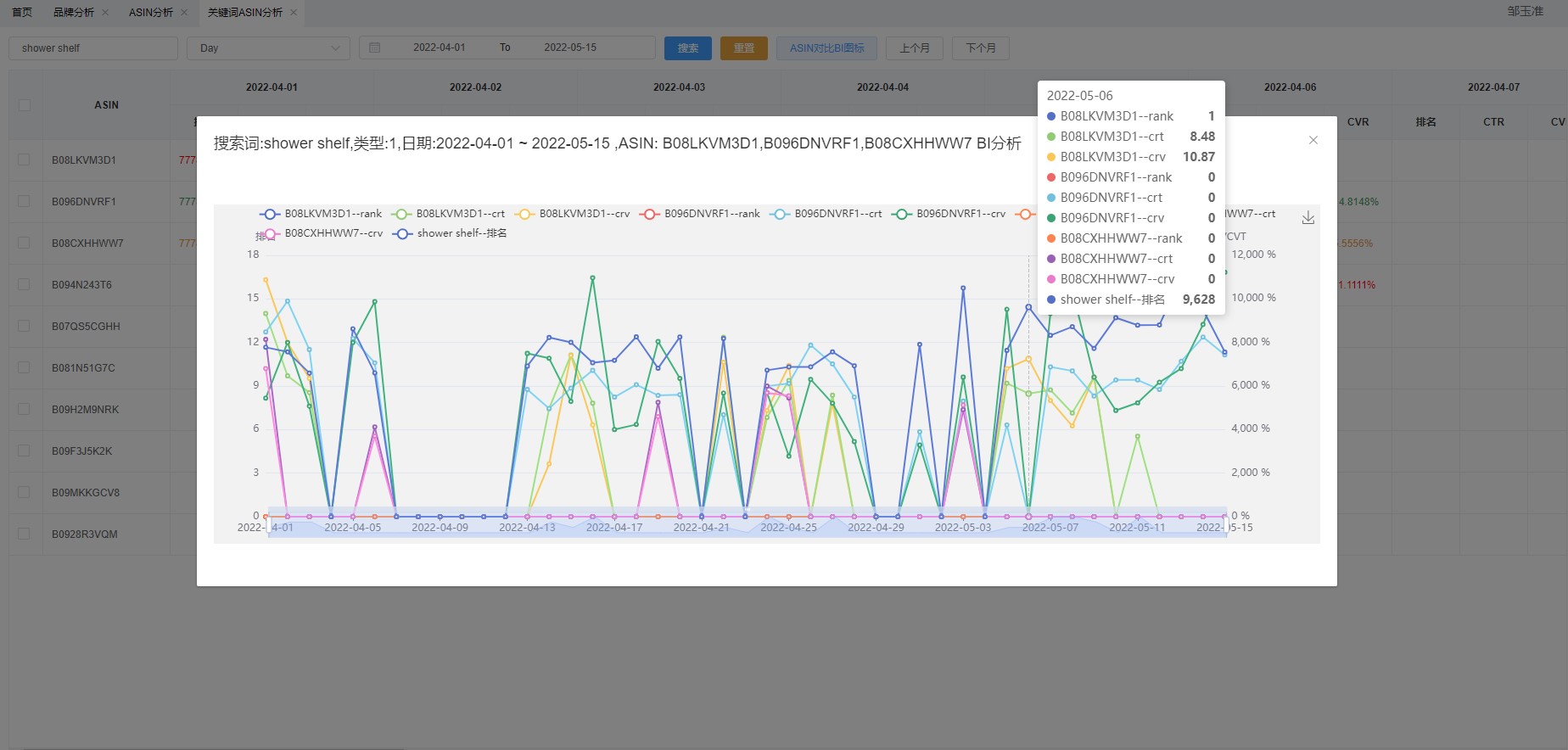Switch to the 品牌分析 tab
This screenshot has height=750, width=1568.
coord(74,12)
